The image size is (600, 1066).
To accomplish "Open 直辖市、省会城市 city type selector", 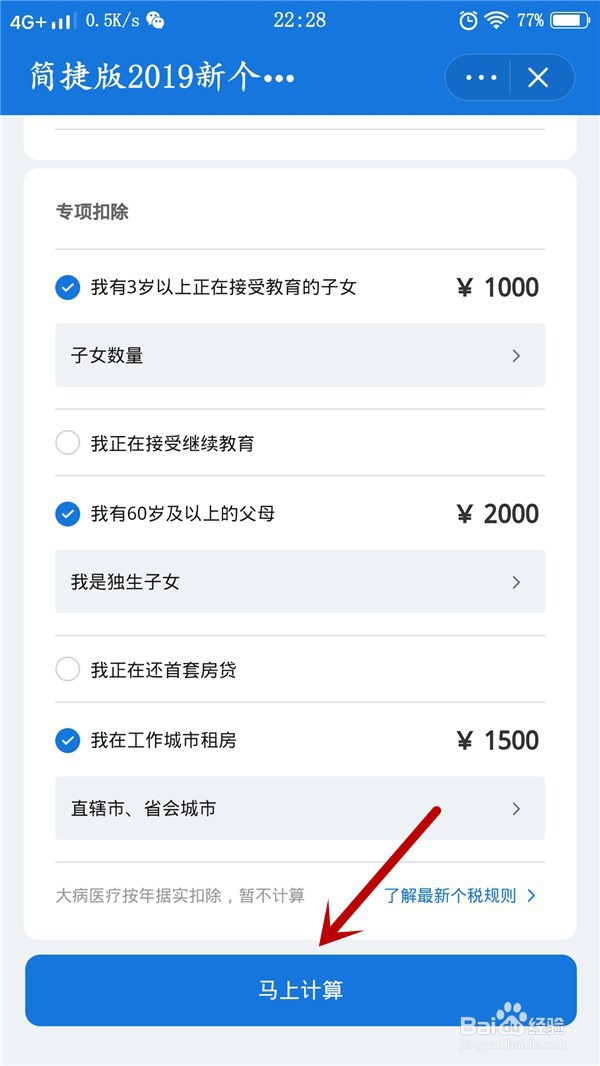I will tap(300, 808).
